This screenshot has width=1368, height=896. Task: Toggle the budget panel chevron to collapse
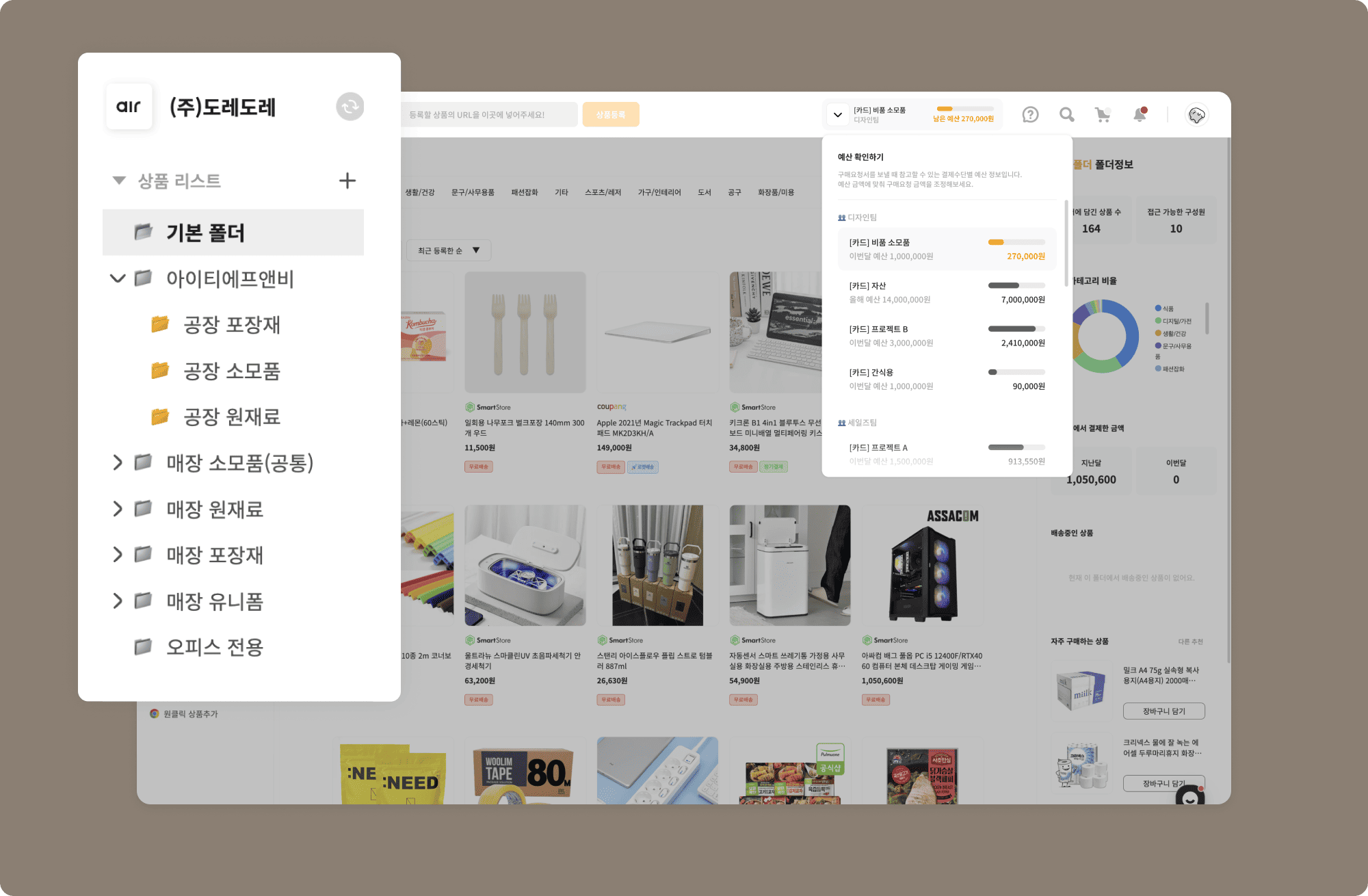(838, 113)
